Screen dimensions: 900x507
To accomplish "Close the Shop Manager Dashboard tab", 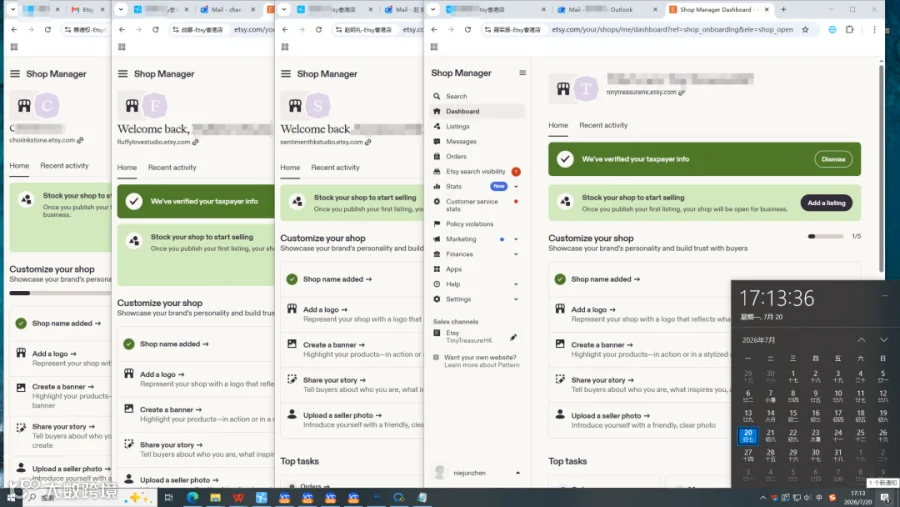I will point(766,10).
